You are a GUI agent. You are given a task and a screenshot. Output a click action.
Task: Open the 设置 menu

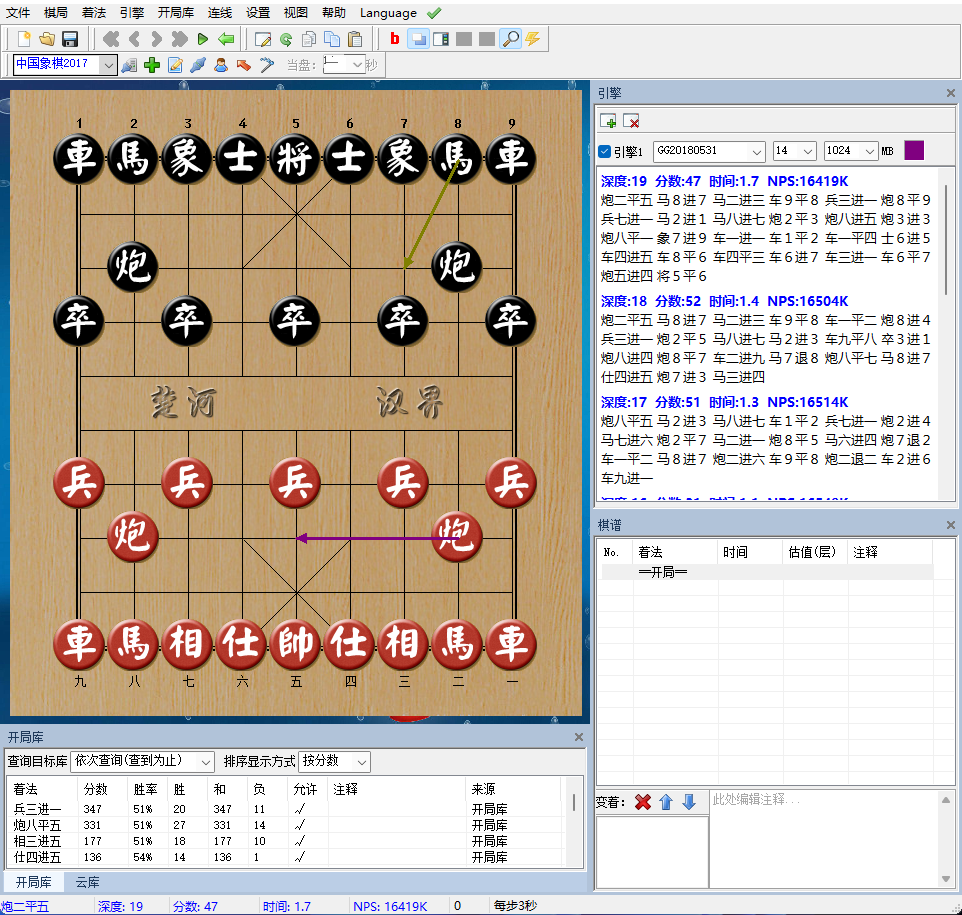[258, 13]
